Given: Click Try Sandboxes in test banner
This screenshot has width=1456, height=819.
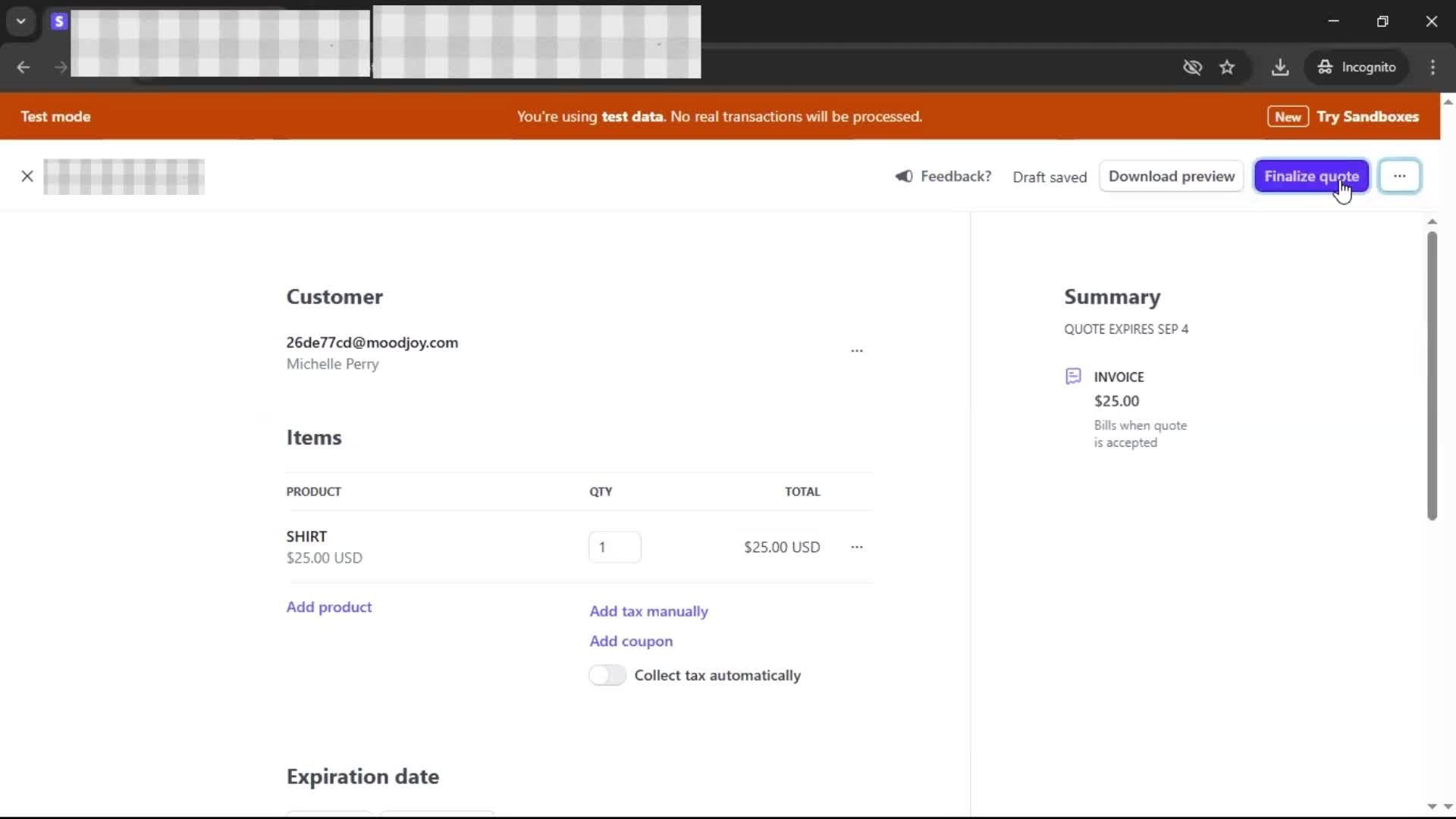Looking at the screenshot, I should 1367,117.
